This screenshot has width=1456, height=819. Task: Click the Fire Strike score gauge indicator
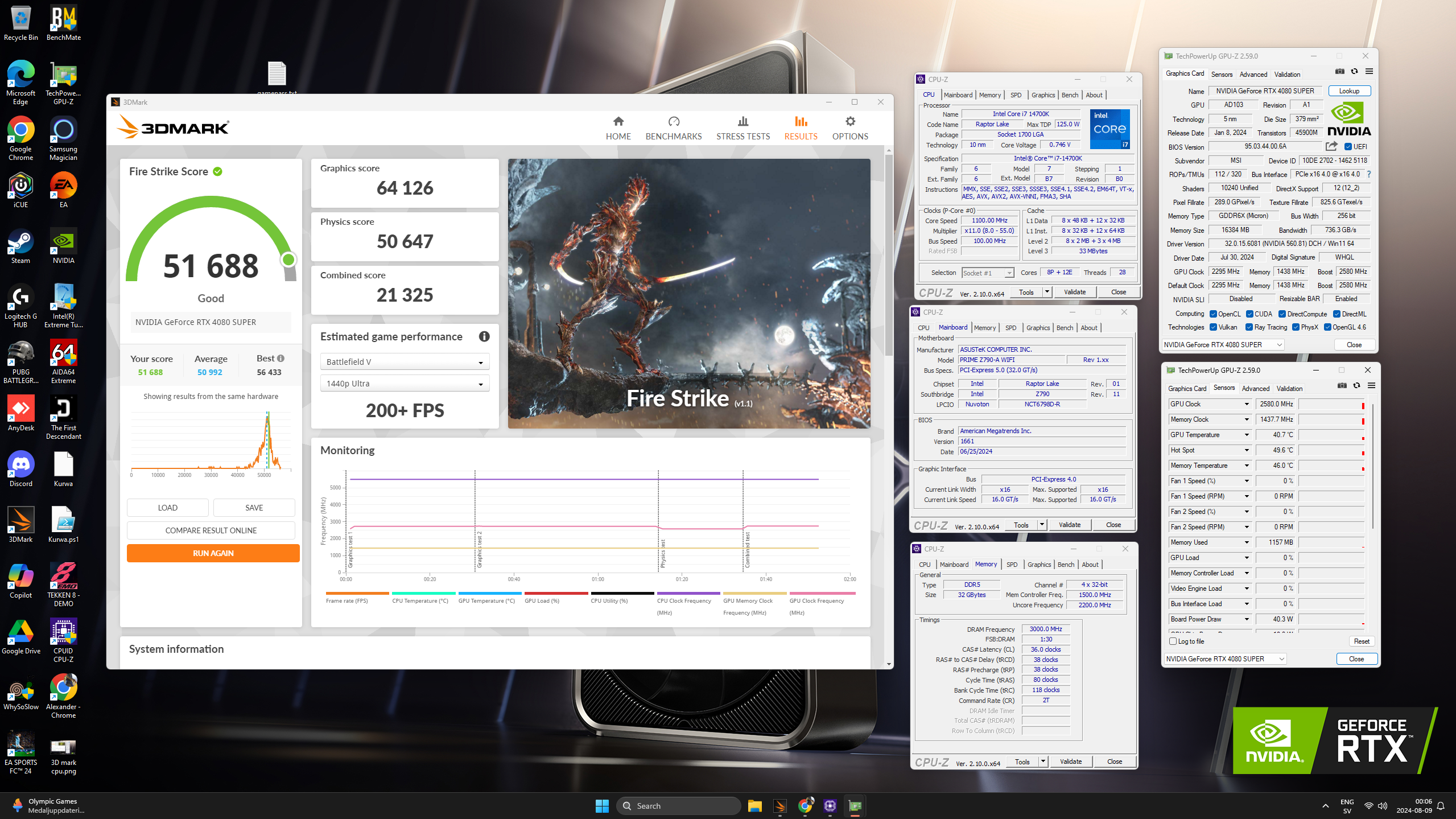(288, 260)
